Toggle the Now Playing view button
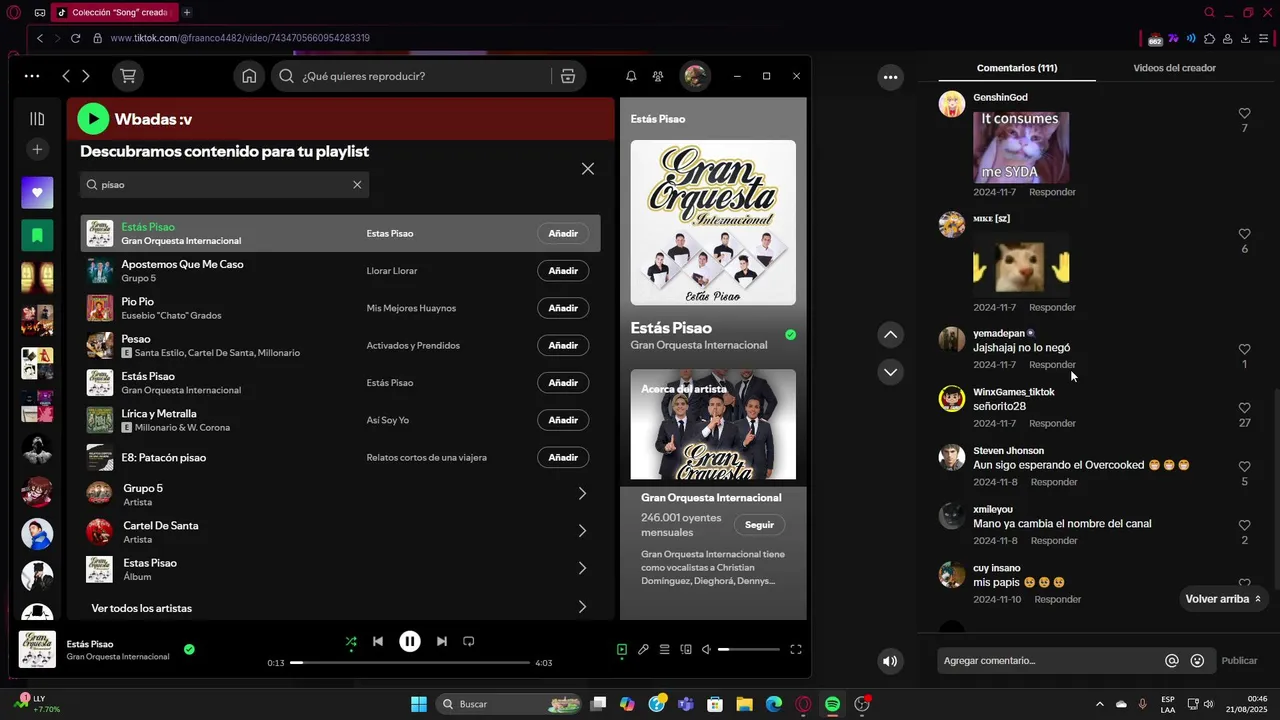 click(x=622, y=649)
